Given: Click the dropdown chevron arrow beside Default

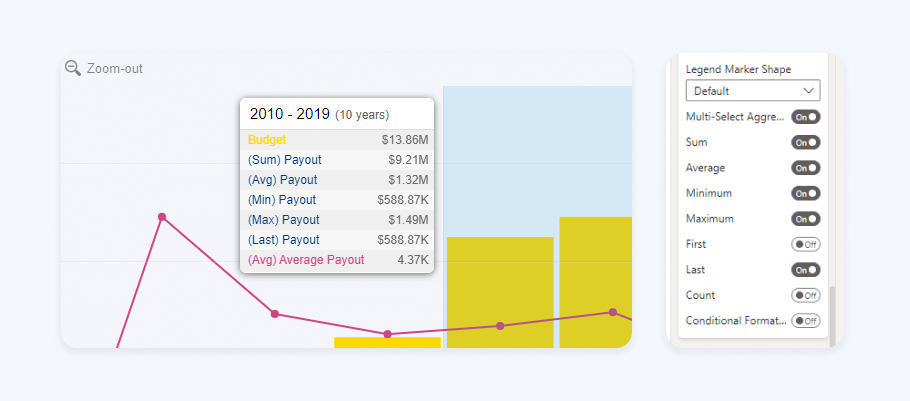Looking at the screenshot, I should tap(809, 91).
